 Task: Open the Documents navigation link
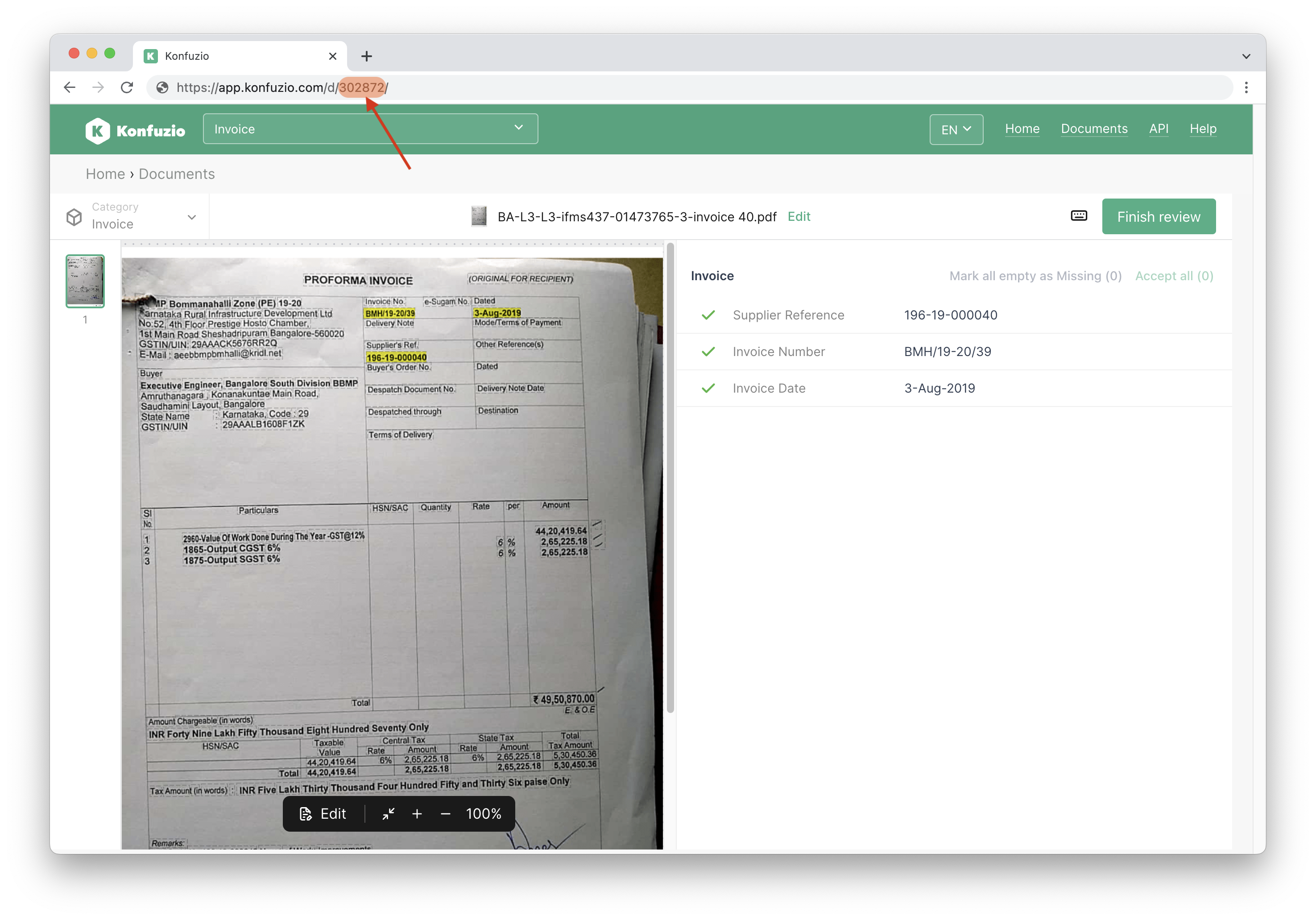pyautogui.click(x=1093, y=129)
